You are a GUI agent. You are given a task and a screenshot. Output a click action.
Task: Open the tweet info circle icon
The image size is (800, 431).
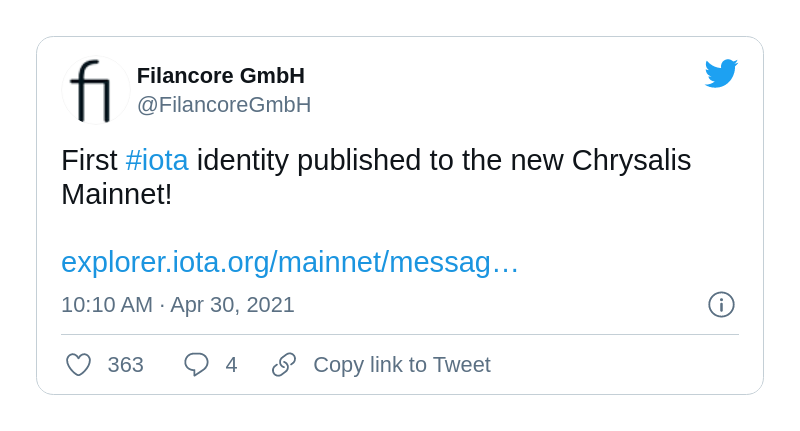coord(721,305)
